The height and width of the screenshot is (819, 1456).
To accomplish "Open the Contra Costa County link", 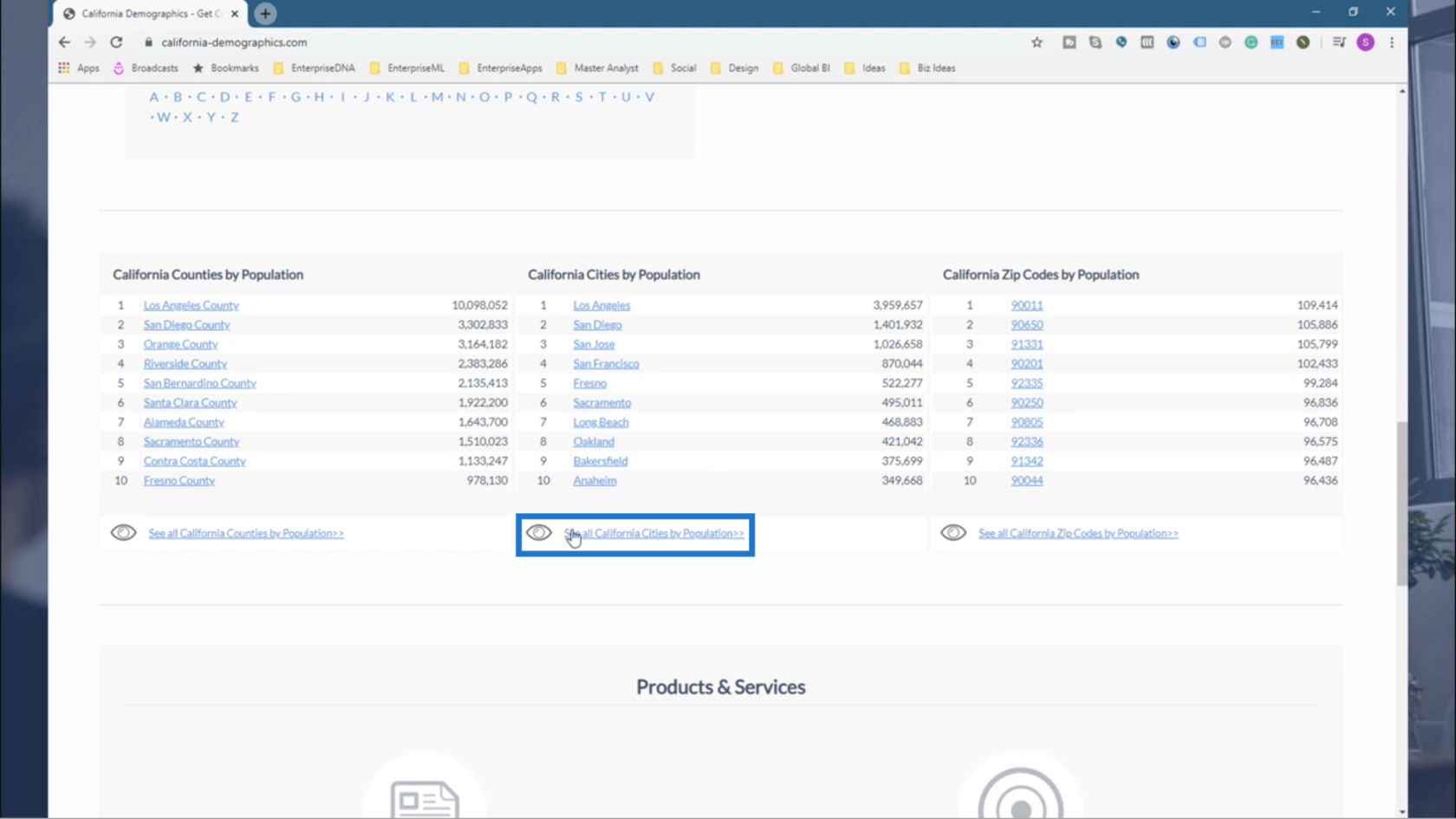I will coord(194,461).
